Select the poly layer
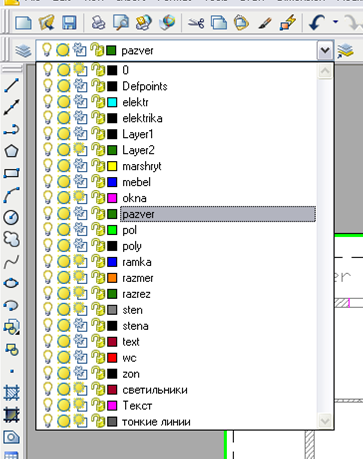Screen dimensions: 363x459 [132, 246]
